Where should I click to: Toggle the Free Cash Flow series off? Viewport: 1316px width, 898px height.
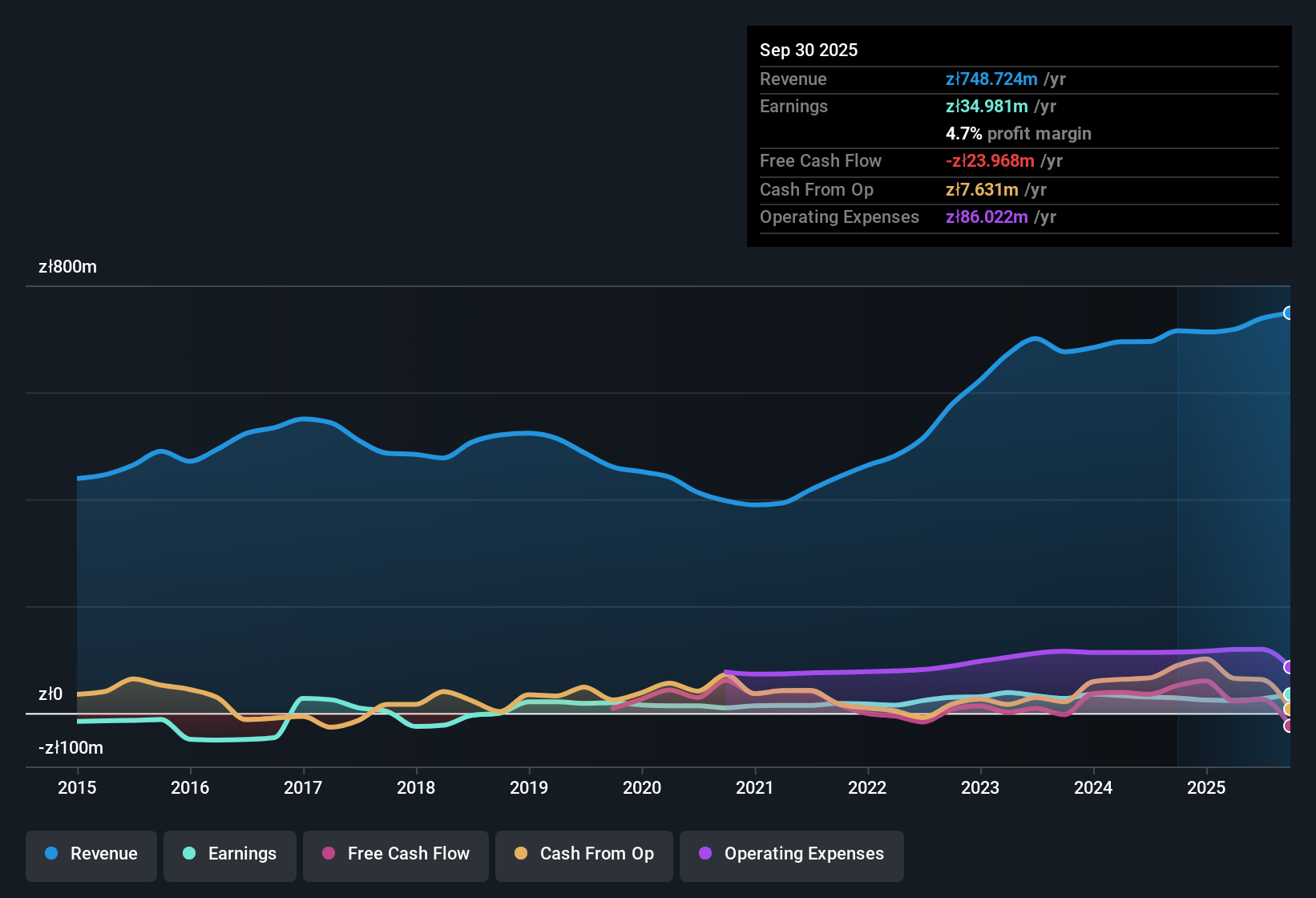click(395, 854)
